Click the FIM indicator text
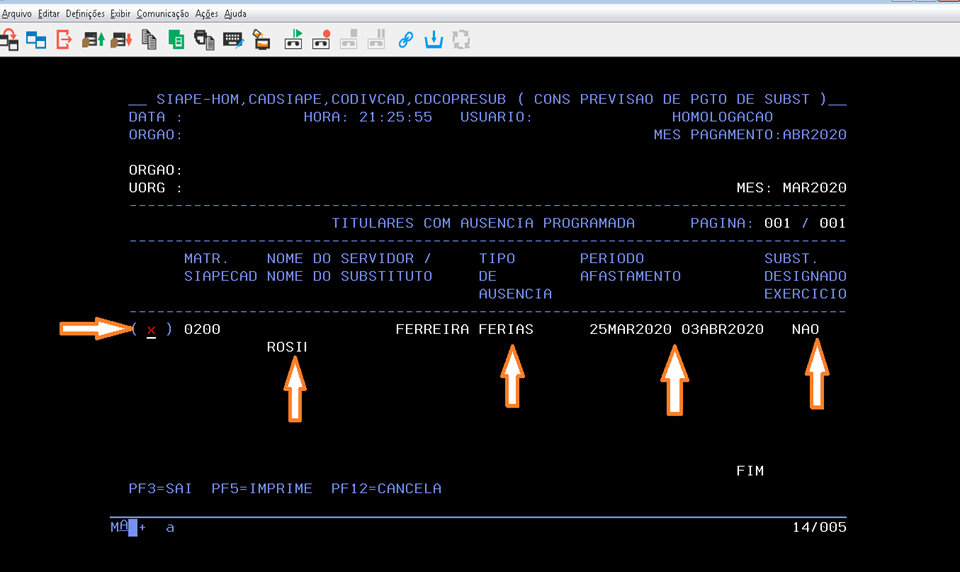 click(750, 471)
